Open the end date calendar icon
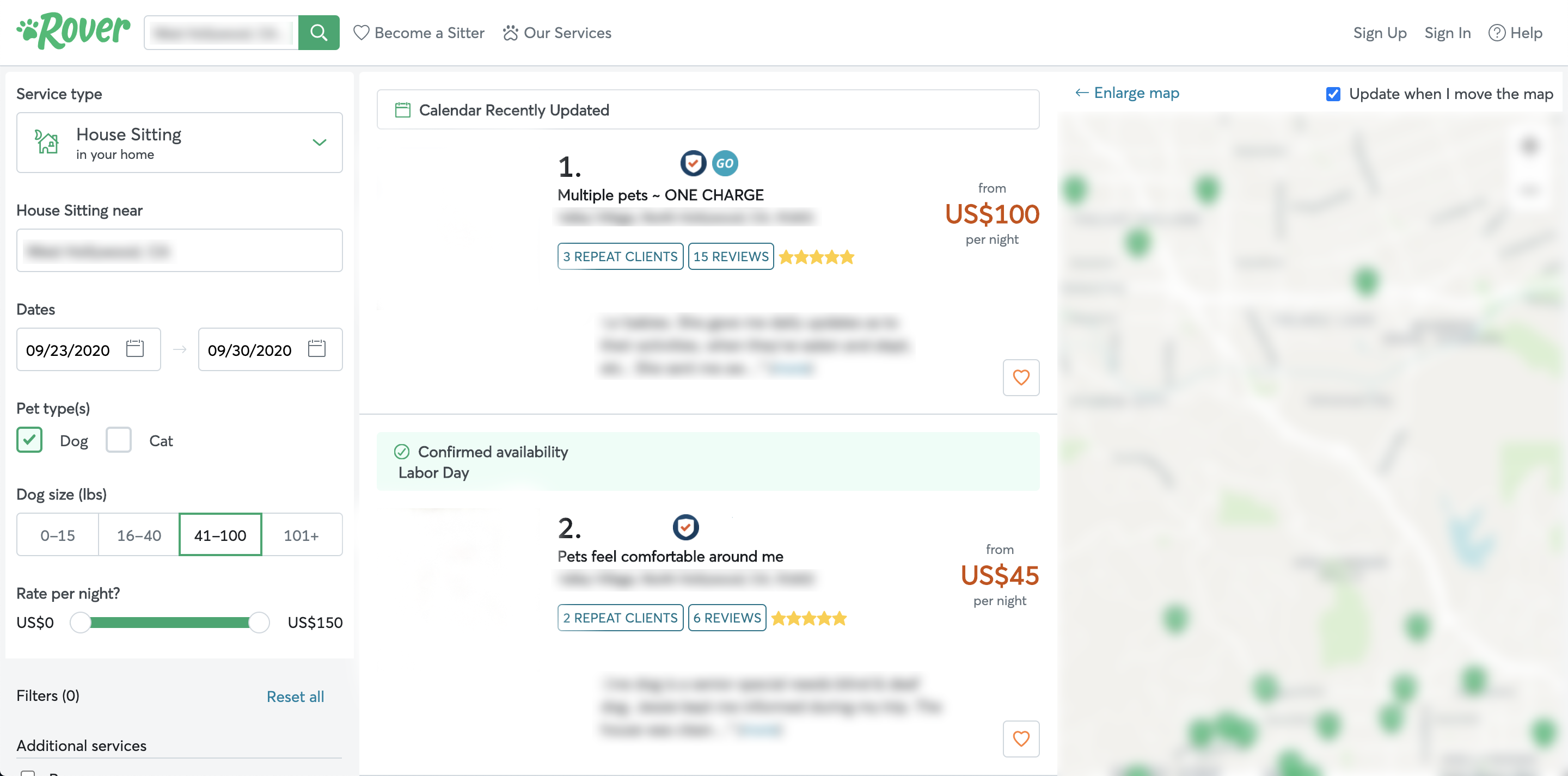The height and width of the screenshot is (776, 1568). point(316,349)
